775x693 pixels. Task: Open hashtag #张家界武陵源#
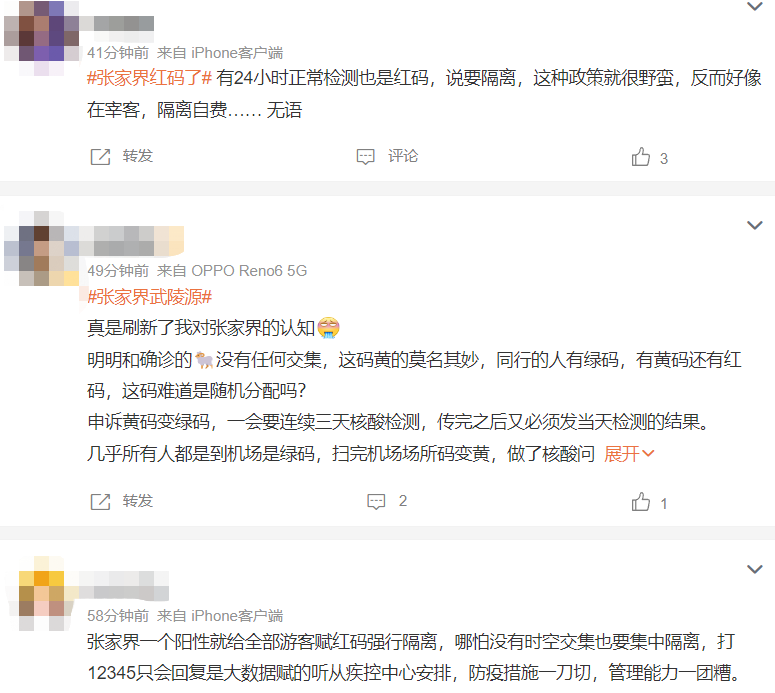click(x=149, y=297)
